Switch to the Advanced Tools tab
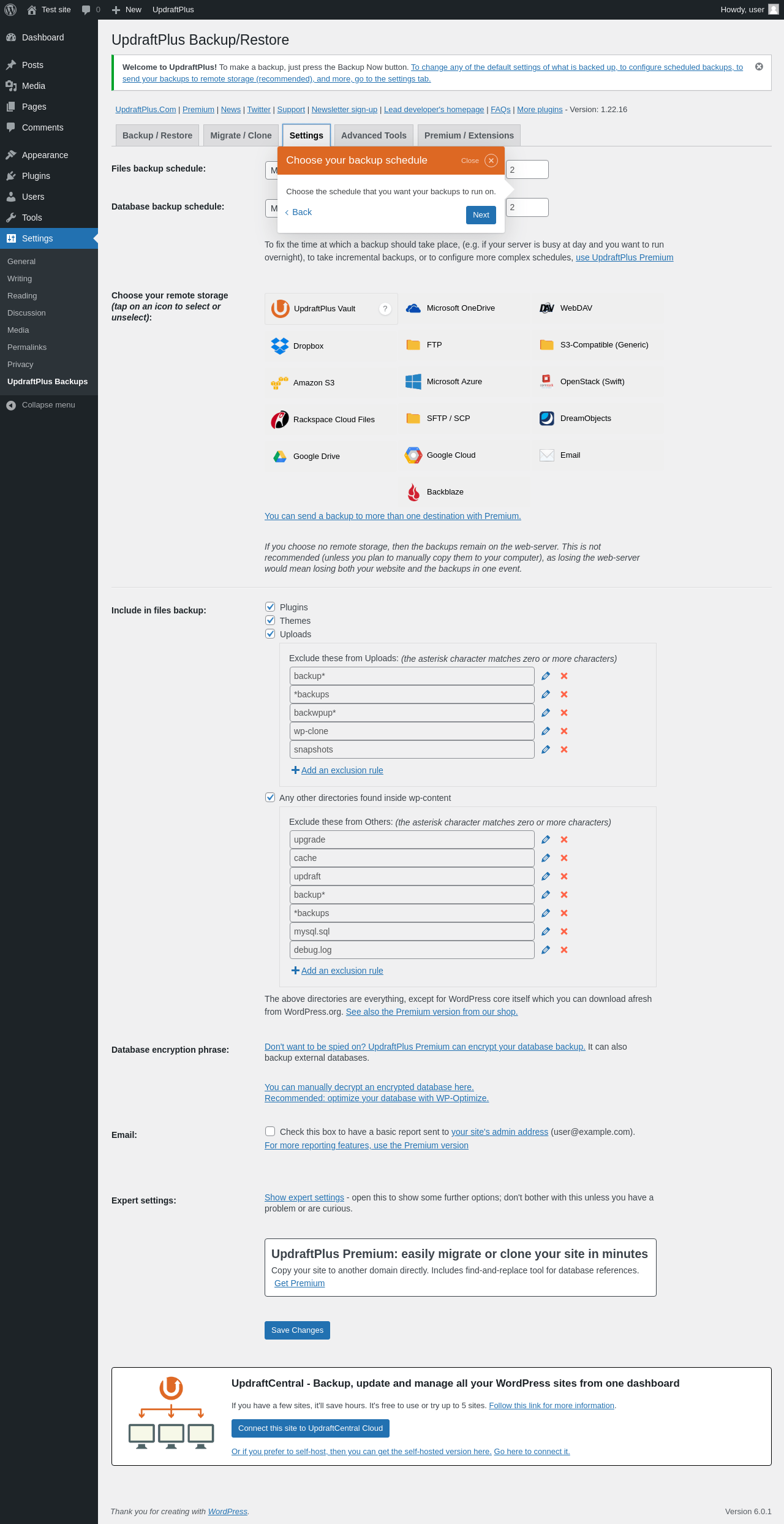 (374, 135)
